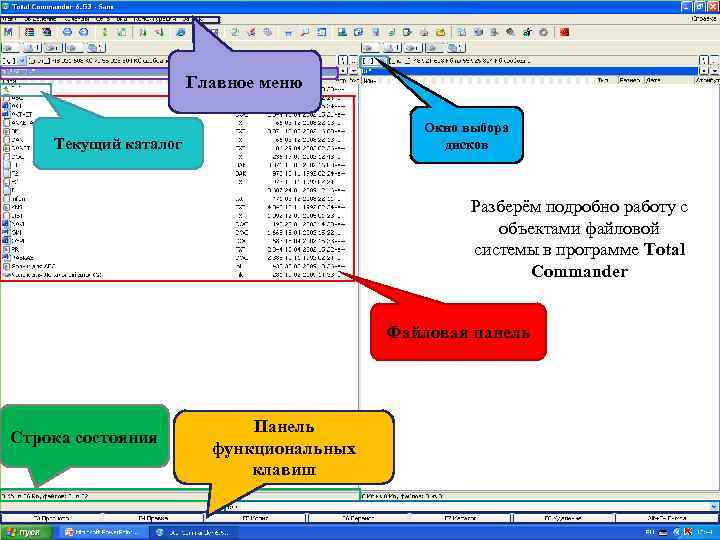Go to root directory in left panel
The image size is (720, 540).
click(x=343, y=61)
